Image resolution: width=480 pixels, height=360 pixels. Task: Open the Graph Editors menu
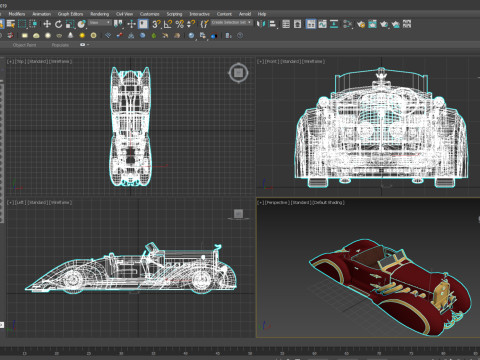pos(70,14)
